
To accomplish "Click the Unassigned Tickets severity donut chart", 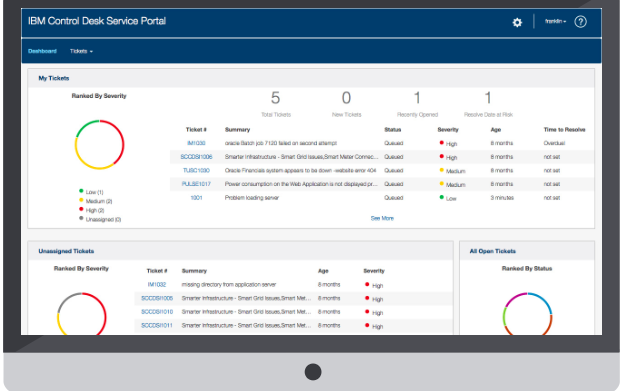I will (82, 314).
